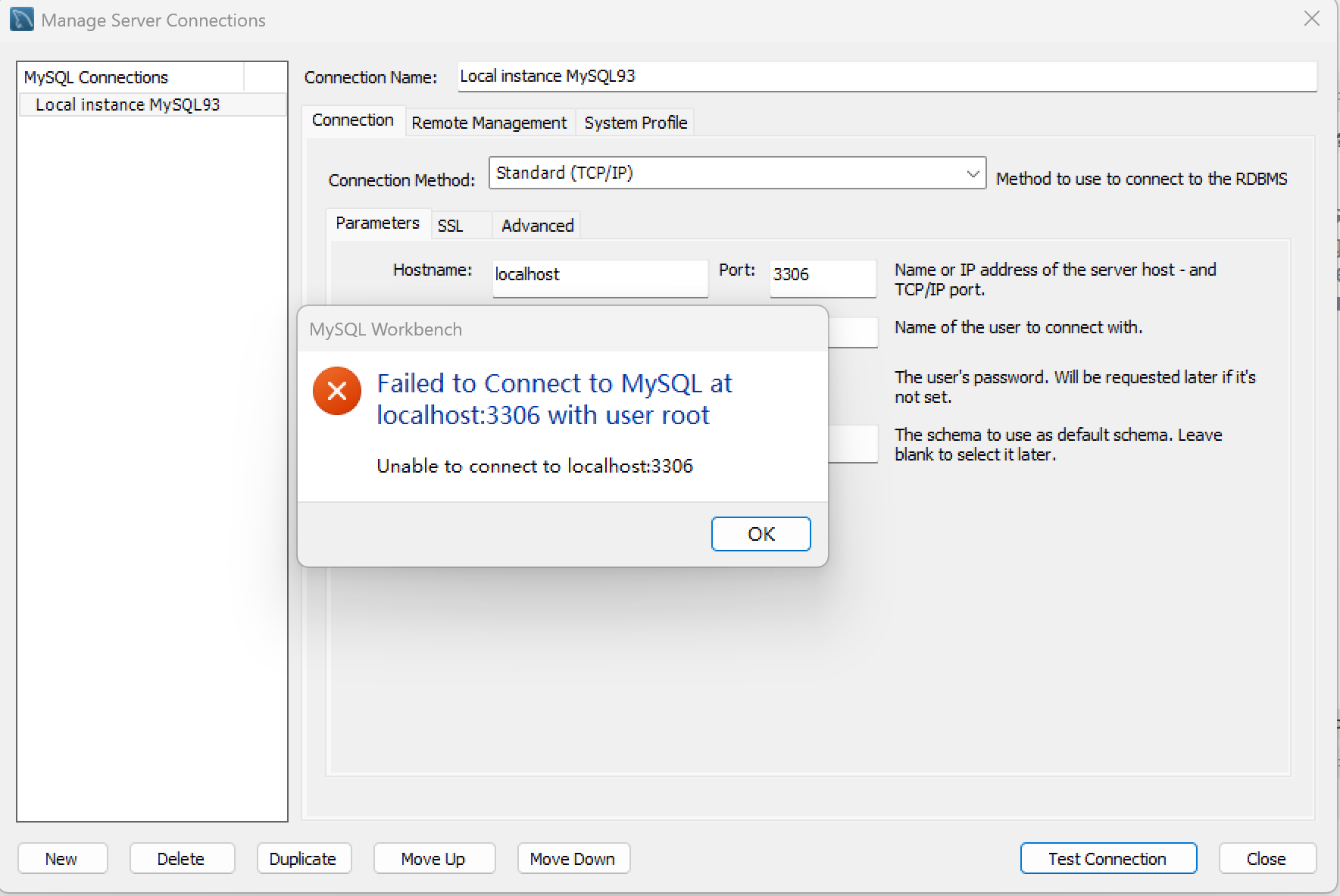Select the SSL tab
Screen dimensions: 1340x896
pyautogui.click(x=451, y=225)
